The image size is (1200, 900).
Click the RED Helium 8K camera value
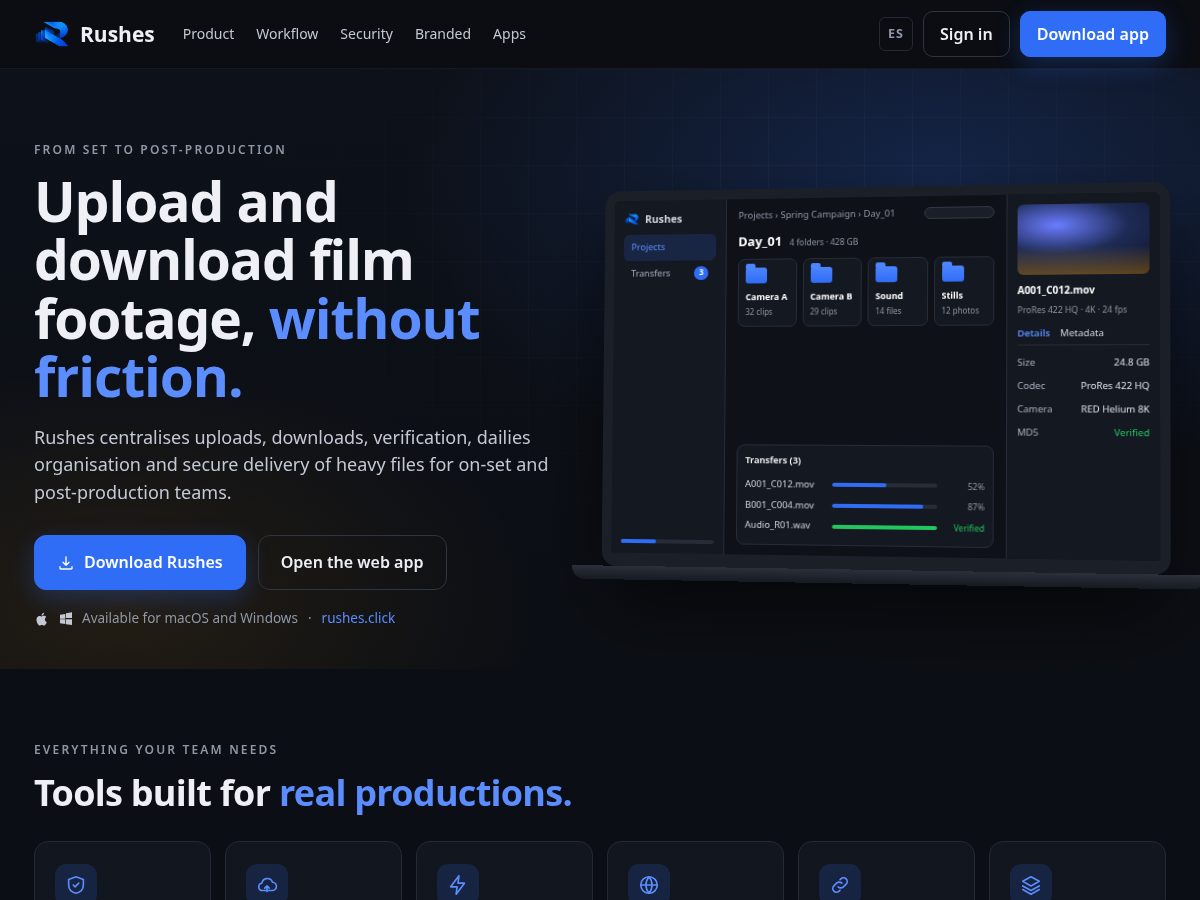pyautogui.click(x=1115, y=409)
